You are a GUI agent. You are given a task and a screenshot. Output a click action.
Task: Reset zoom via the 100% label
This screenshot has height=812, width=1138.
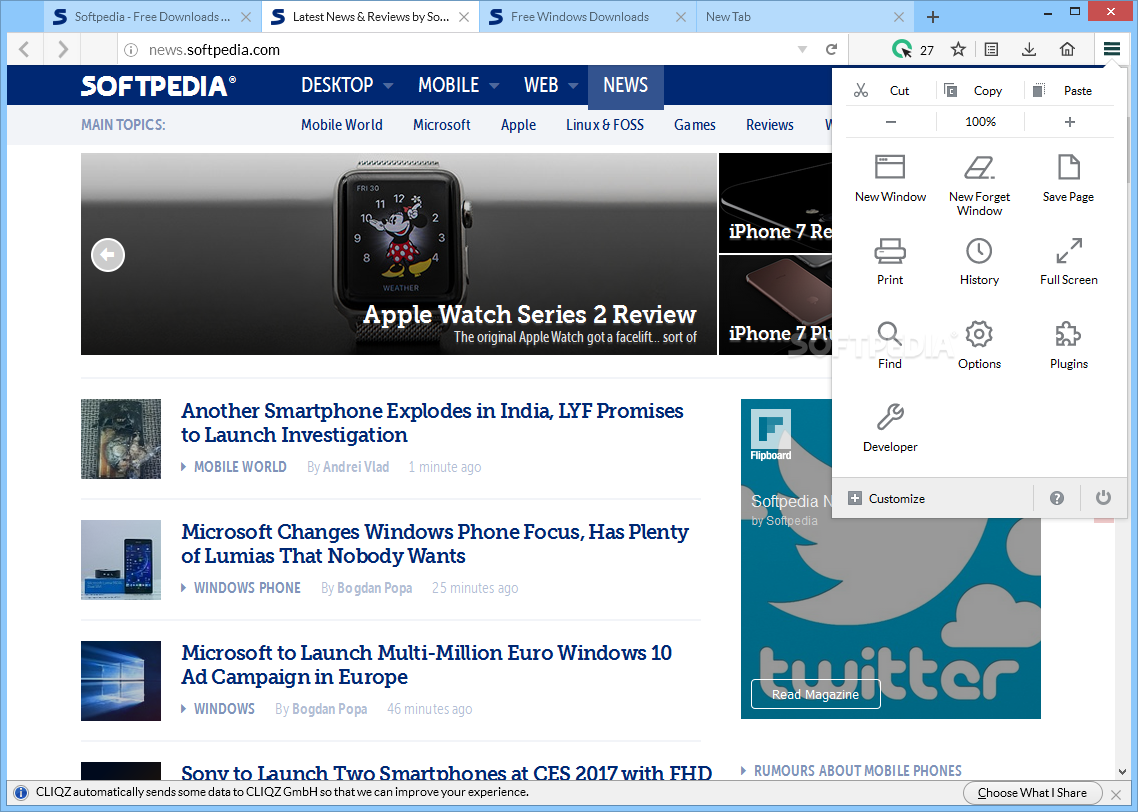tap(980, 122)
